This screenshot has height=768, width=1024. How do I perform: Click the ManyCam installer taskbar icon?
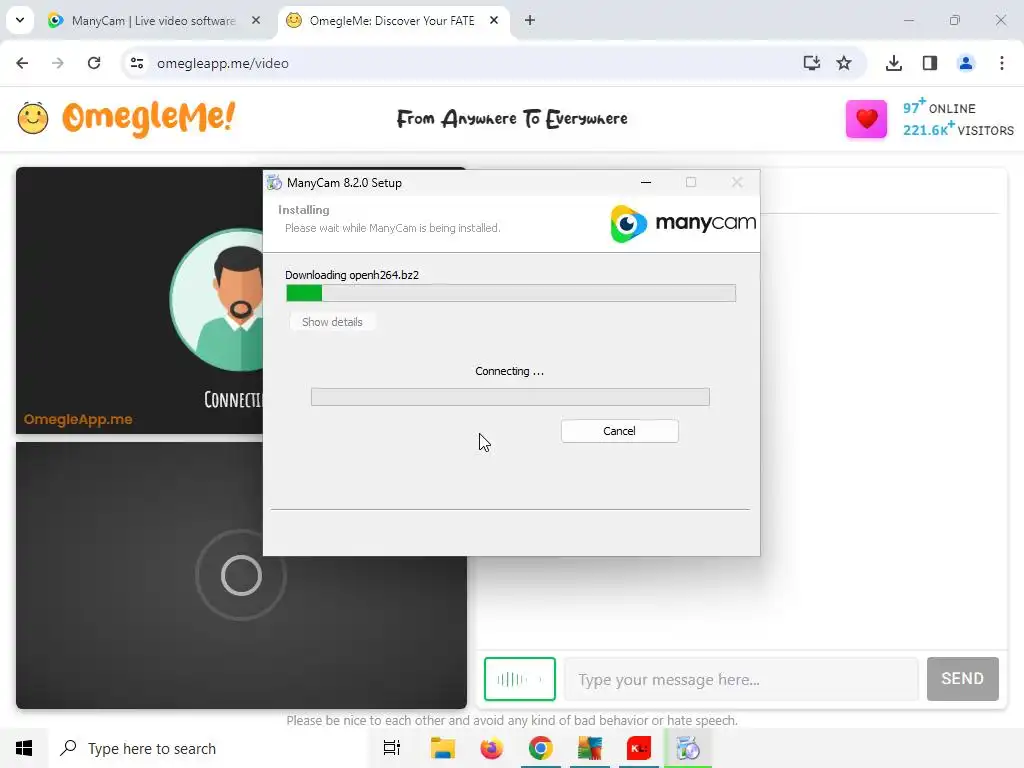coord(688,748)
